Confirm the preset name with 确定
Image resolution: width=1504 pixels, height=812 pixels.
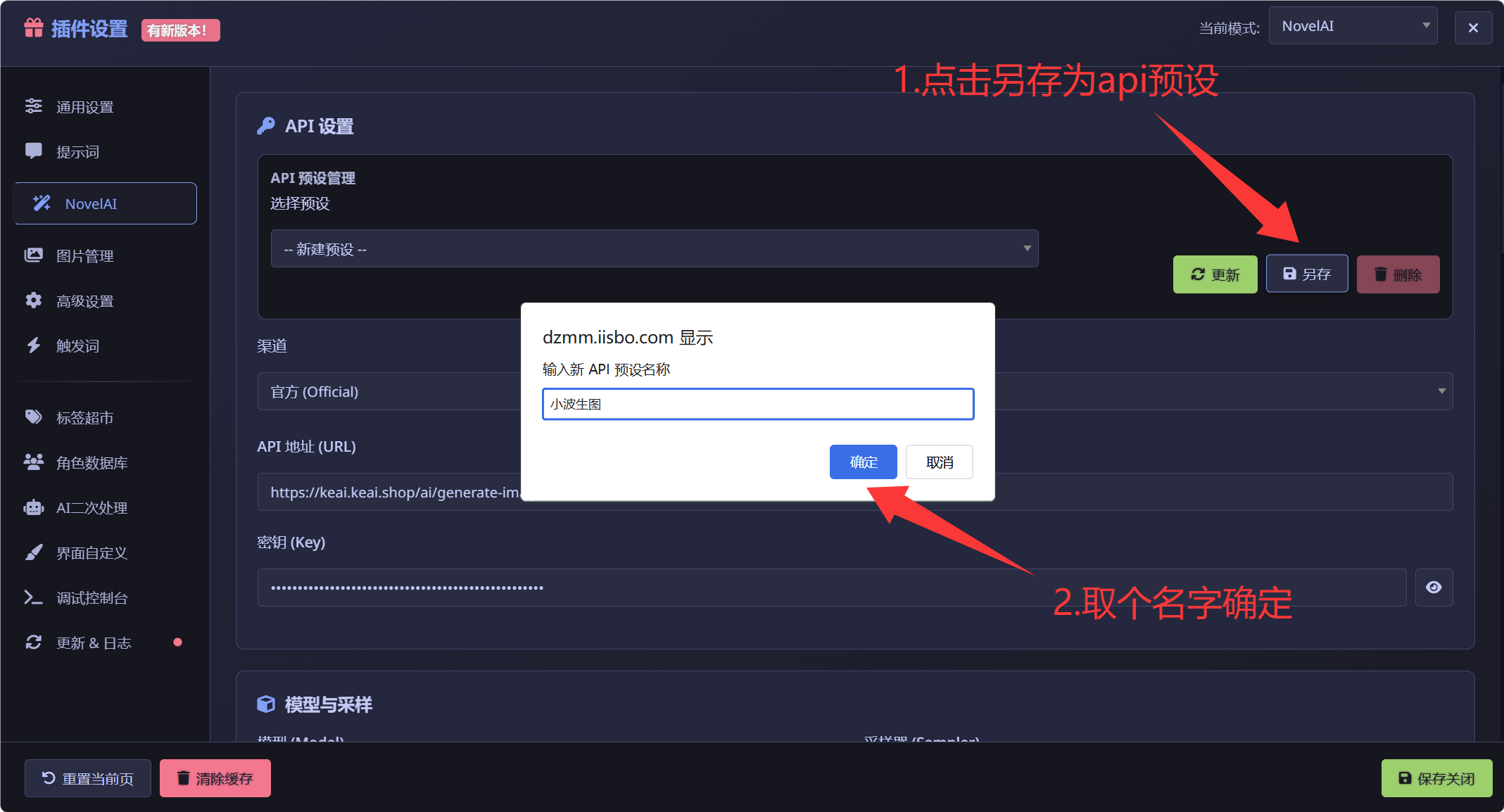(863, 462)
